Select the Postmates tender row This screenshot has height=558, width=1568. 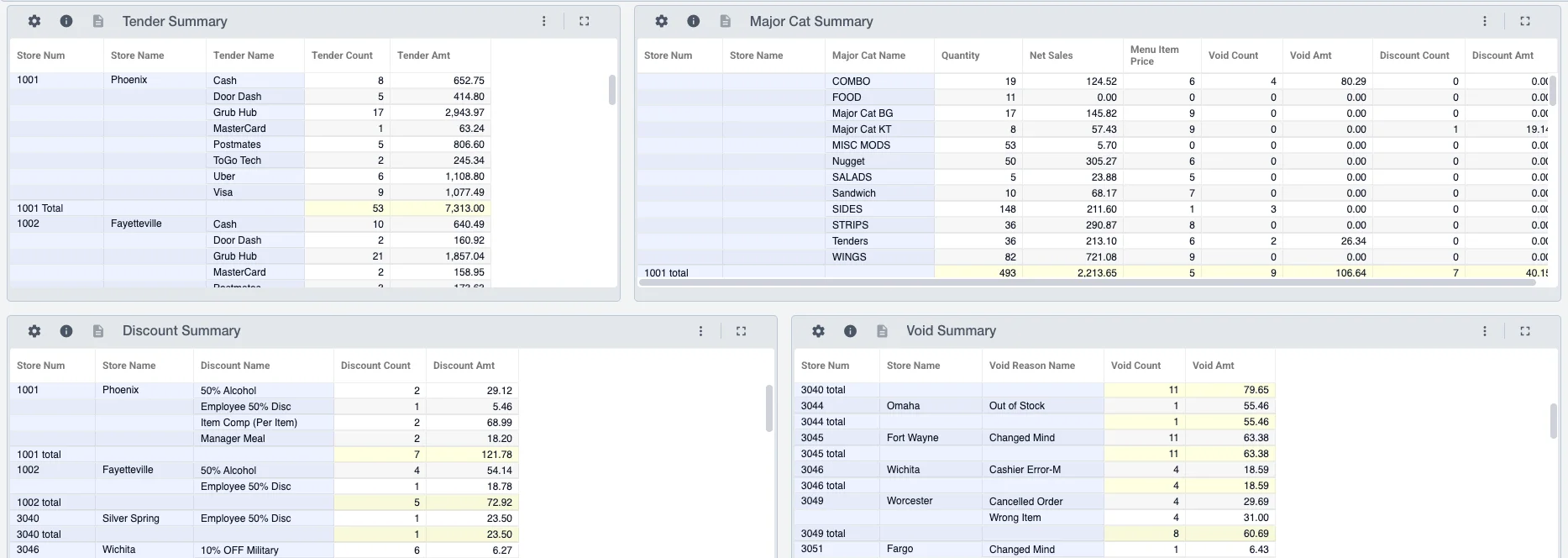click(249, 145)
